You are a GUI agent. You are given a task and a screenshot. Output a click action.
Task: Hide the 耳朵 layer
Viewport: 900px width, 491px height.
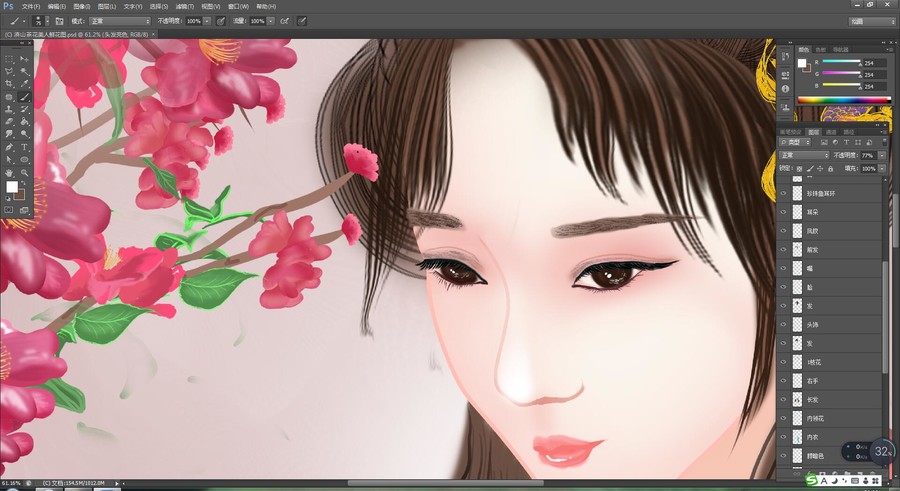(x=783, y=212)
